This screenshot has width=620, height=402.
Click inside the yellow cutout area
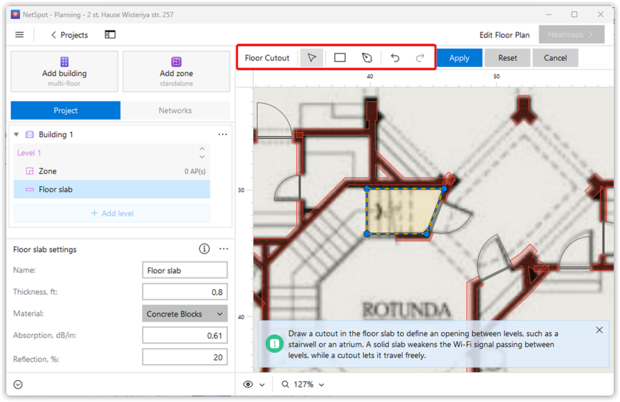tap(401, 211)
